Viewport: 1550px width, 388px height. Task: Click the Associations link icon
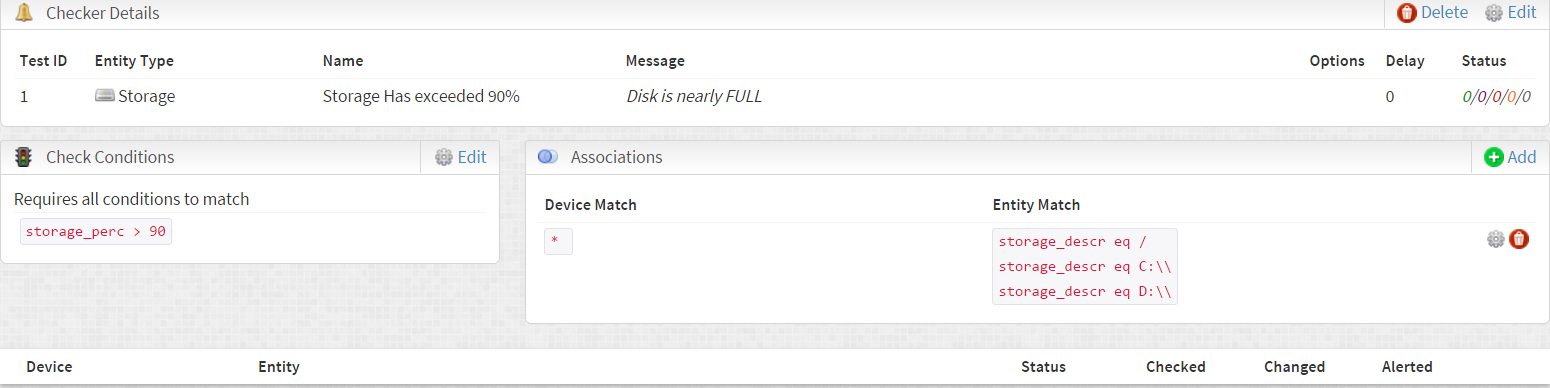tap(547, 157)
